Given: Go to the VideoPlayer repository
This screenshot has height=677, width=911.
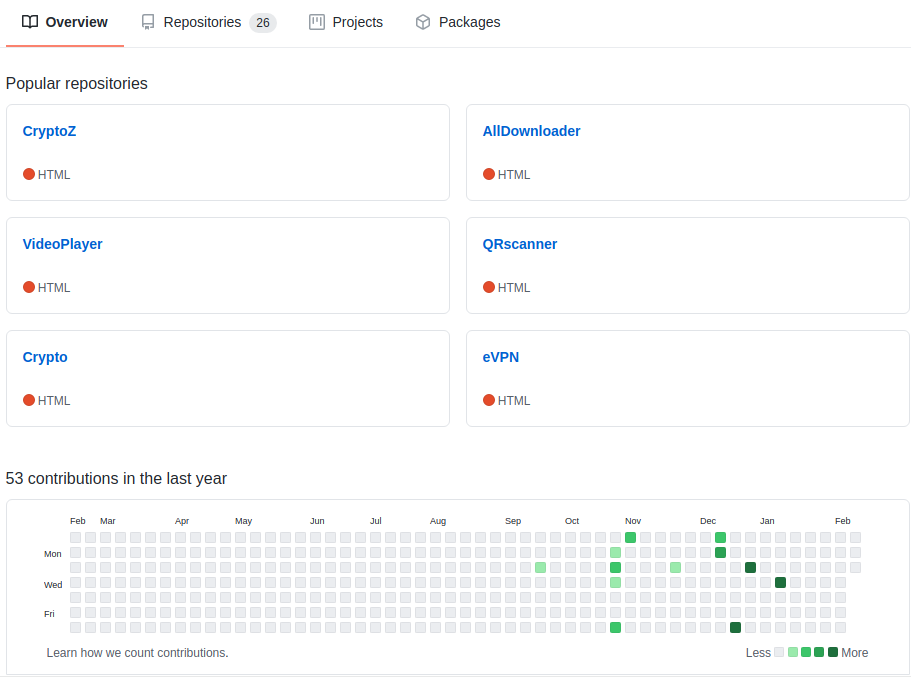Looking at the screenshot, I should (x=62, y=244).
